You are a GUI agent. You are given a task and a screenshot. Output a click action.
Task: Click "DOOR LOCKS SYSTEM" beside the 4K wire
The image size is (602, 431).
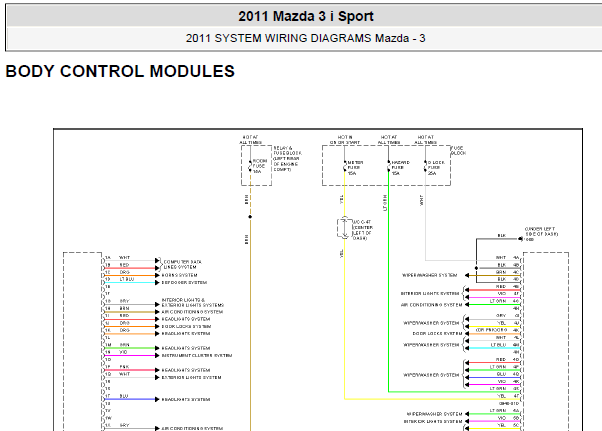[437, 334]
